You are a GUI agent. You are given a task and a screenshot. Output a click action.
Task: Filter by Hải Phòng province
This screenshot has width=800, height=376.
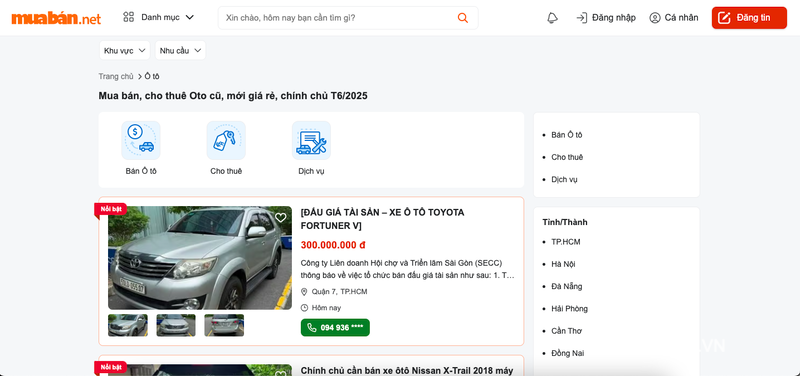pos(569,309)
